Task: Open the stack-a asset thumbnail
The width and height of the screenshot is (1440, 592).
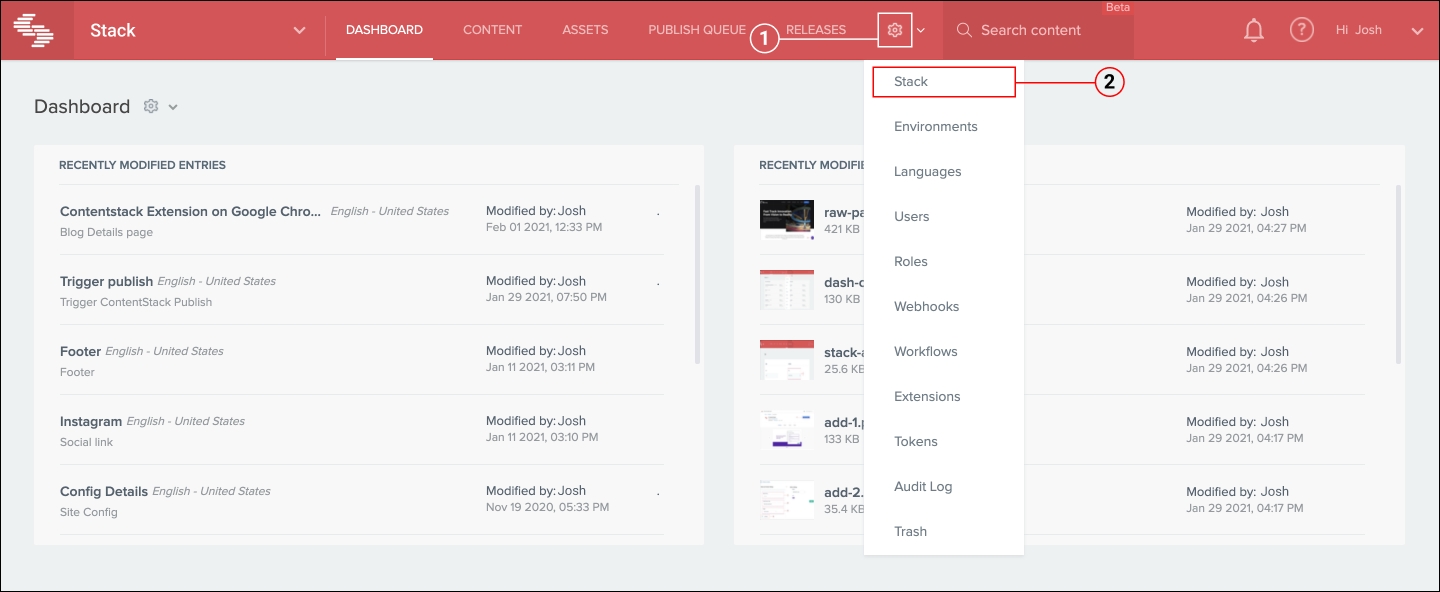Action: point(787,360)
